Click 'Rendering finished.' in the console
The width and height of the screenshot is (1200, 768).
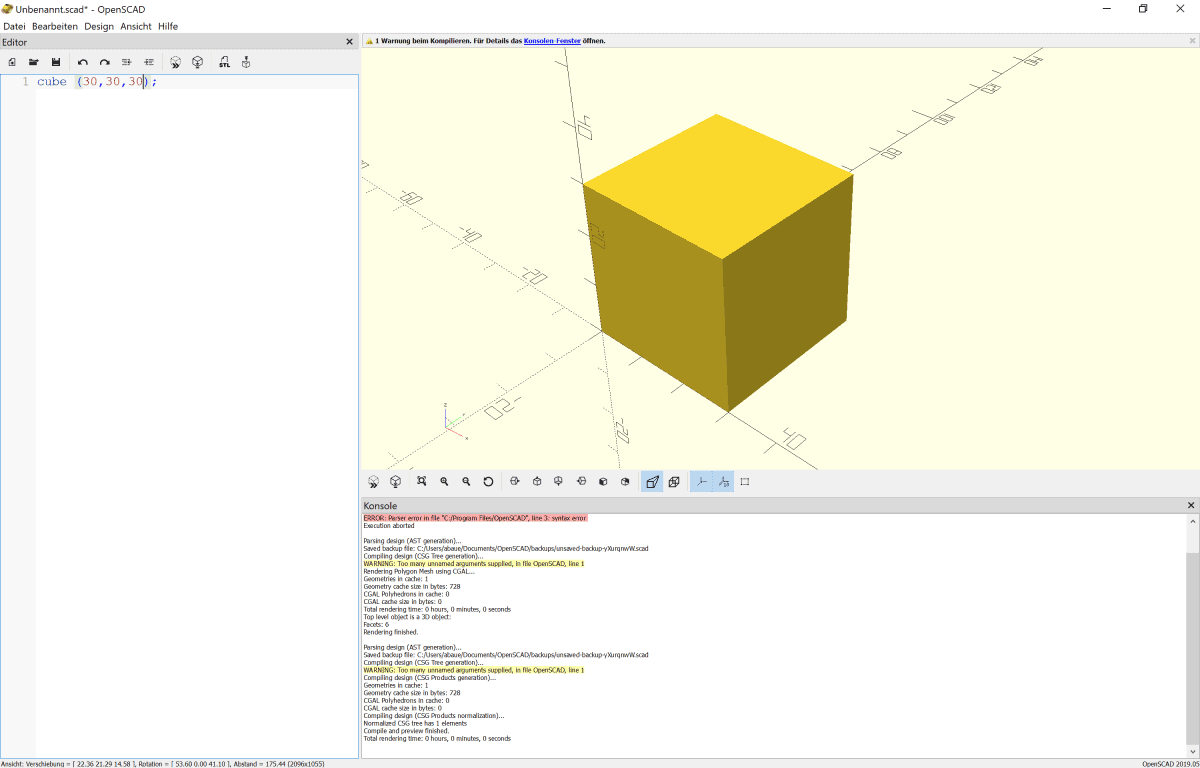(391, 632)
